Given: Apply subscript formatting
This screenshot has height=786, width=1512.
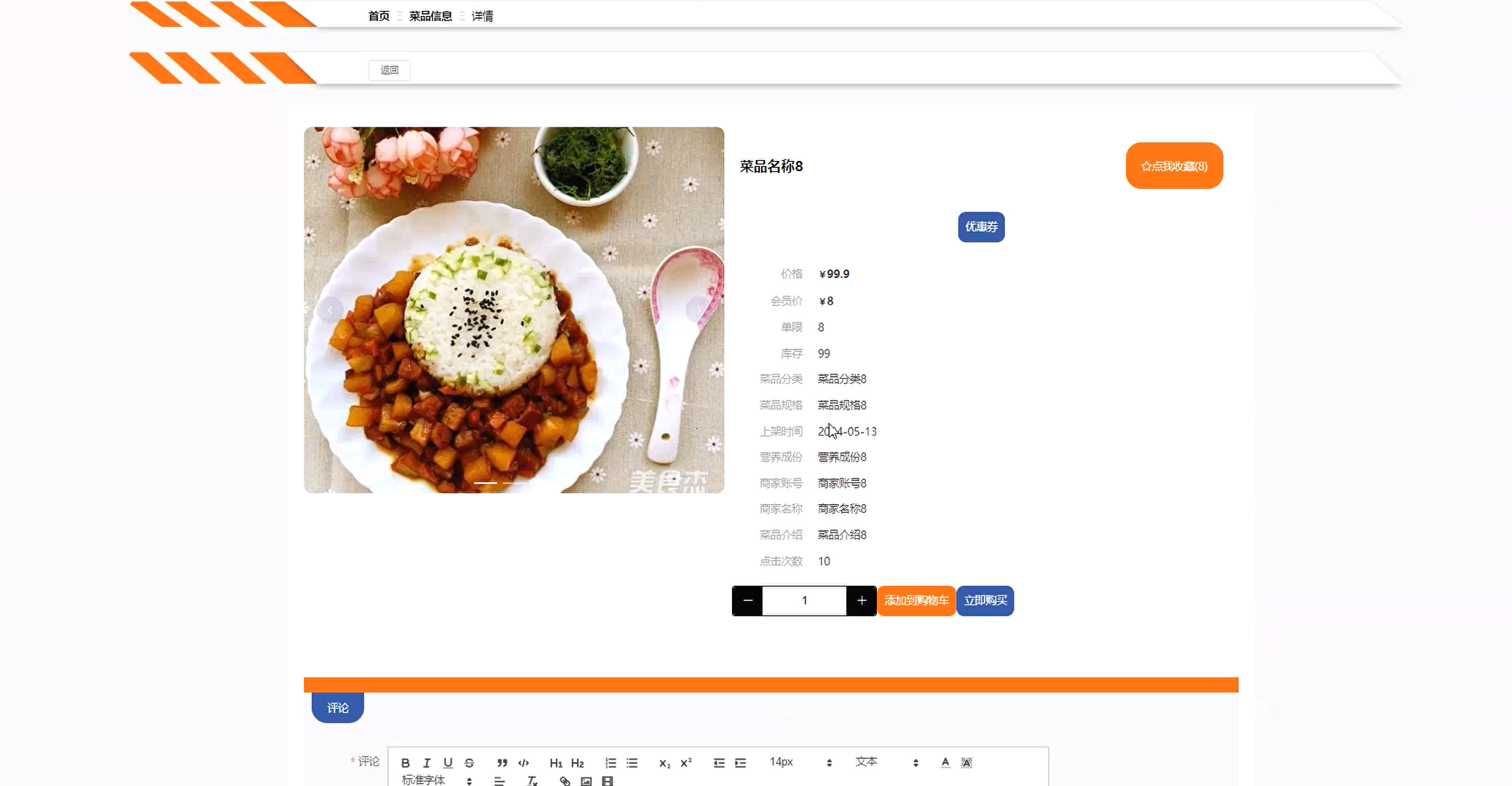Looking at the screenshot, I should [664, 763].
